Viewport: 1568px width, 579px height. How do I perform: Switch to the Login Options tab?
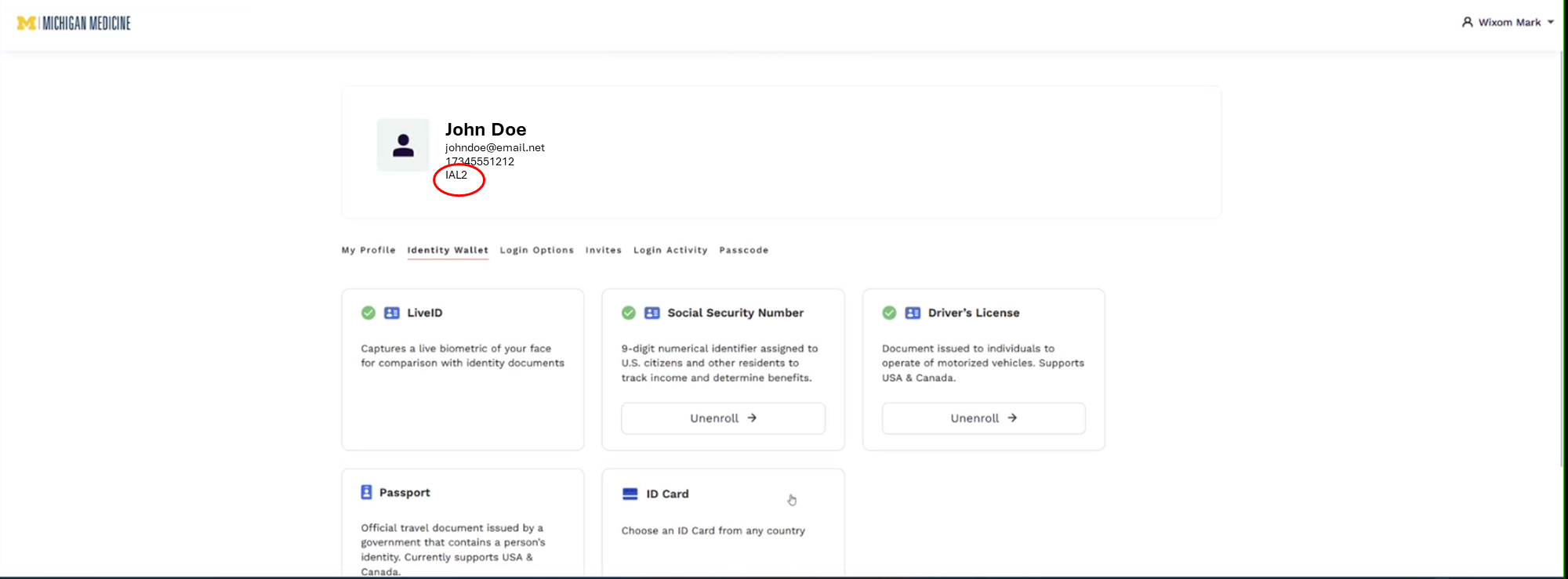pyautogui.click(x=537, y=250)
